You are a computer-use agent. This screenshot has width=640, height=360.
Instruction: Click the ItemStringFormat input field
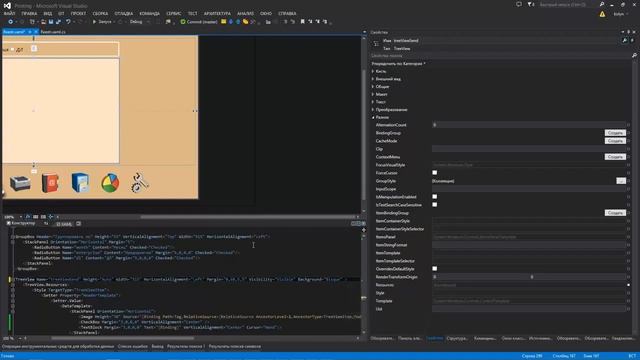528,245
